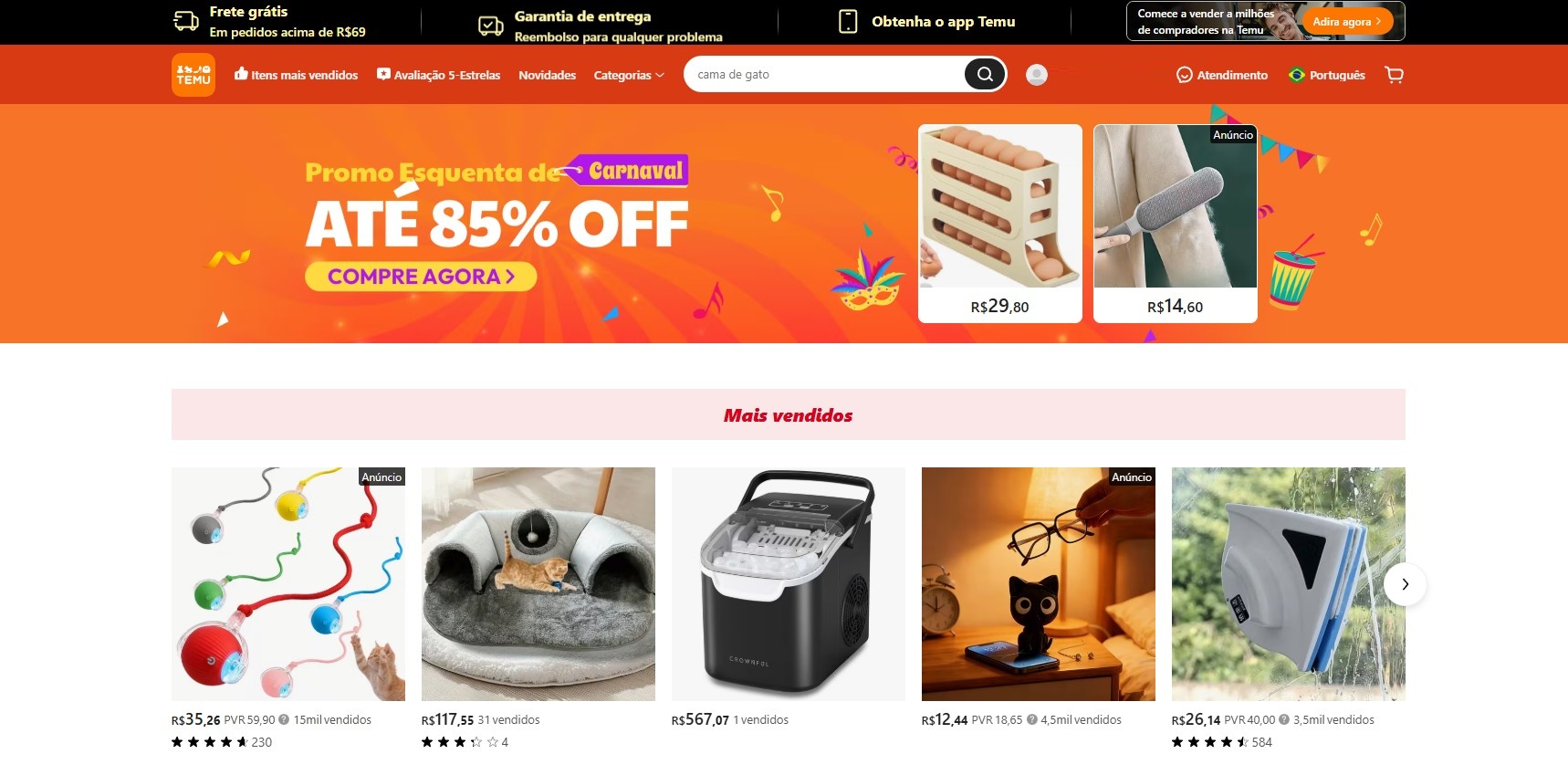Click the Garantia de entrega icon
1568x775 pixels.
(491, 26)
